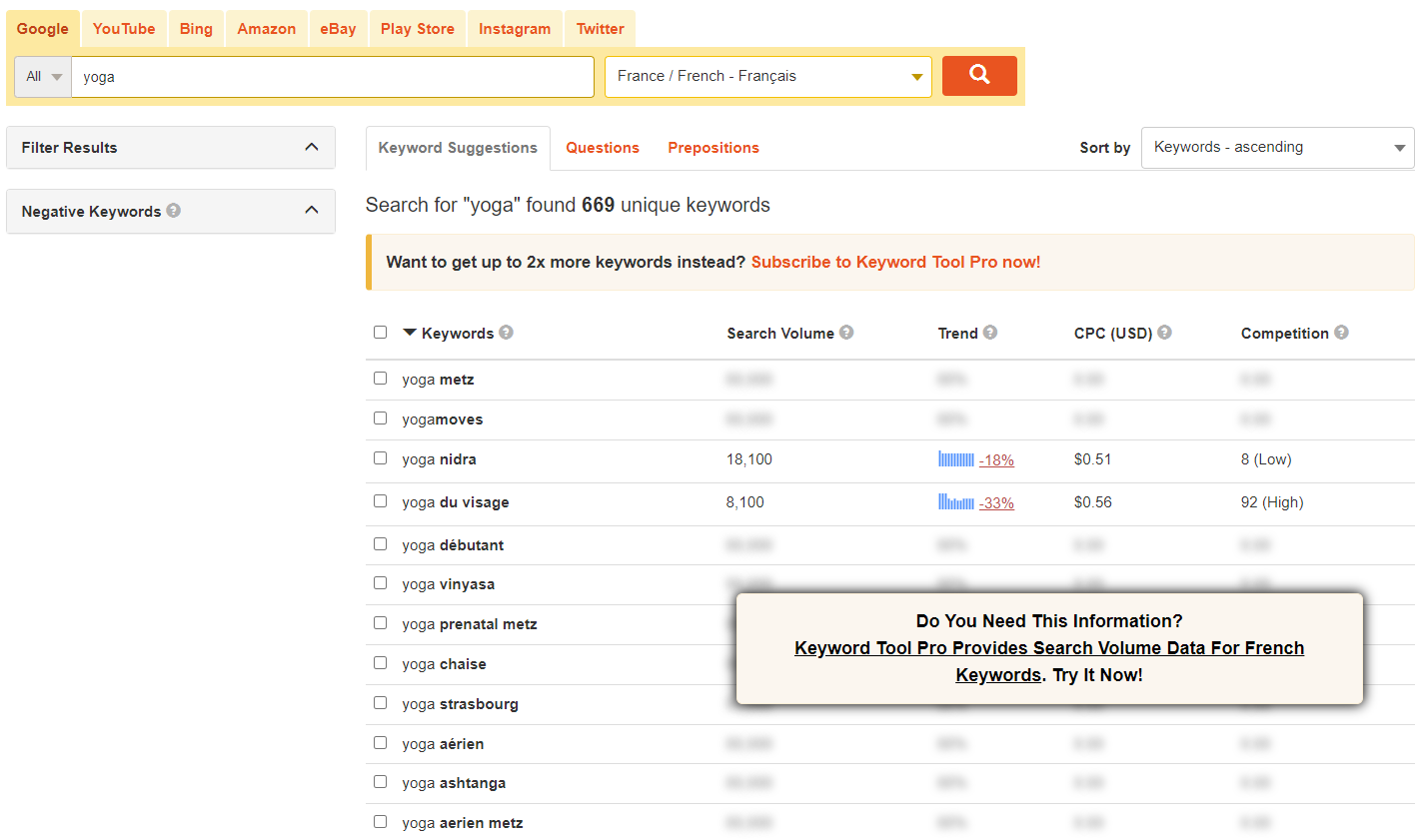The image size is (1425, 840).
Task: Select the Keyword Suggestions tab
Action: click(458, 148)
